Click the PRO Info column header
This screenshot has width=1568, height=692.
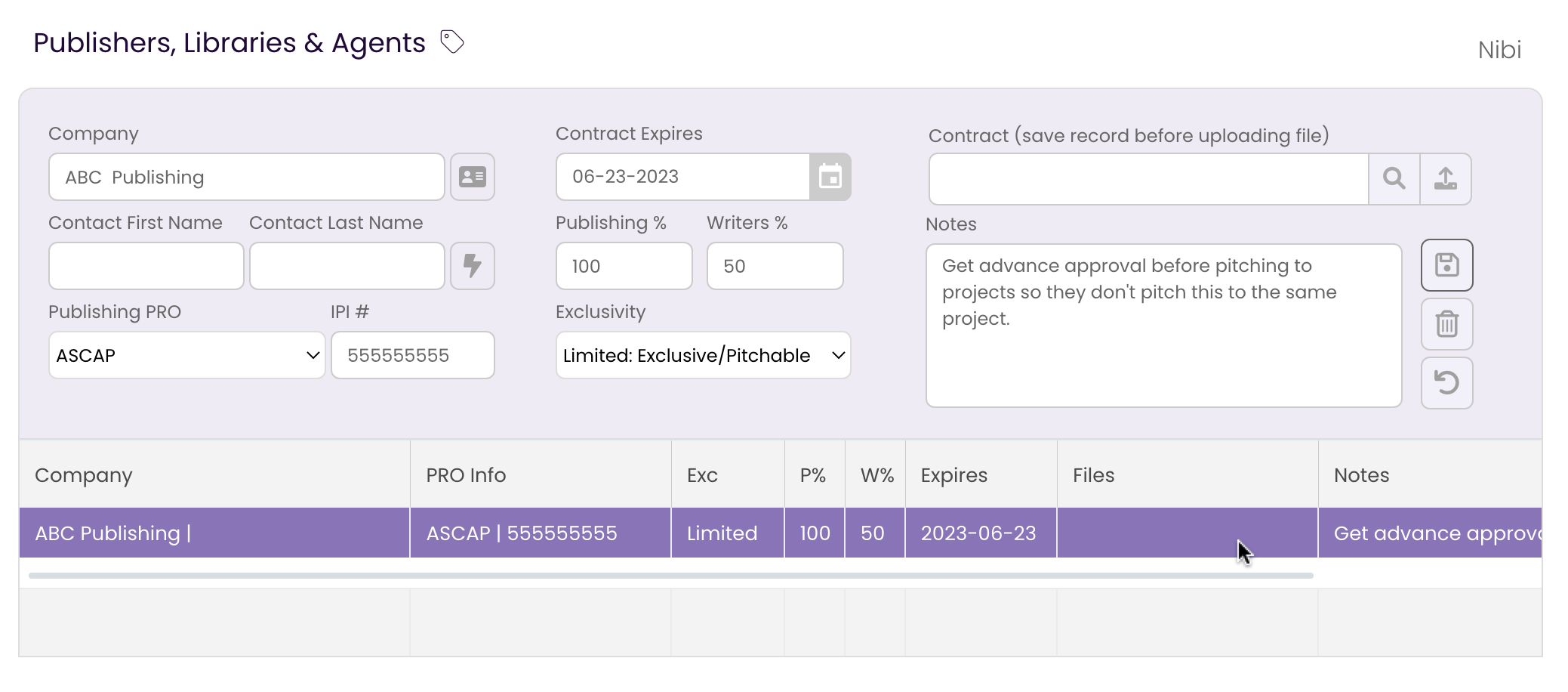(x=541, y=475)
